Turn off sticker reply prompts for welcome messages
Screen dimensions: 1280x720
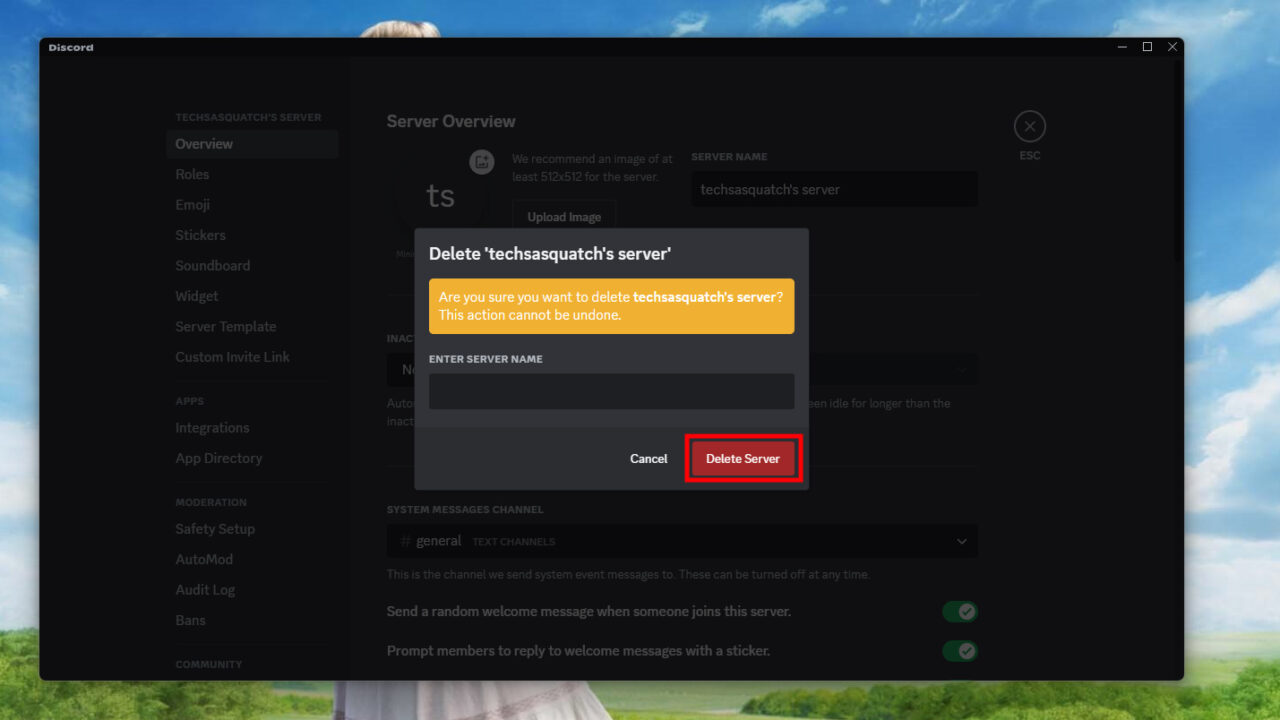(959, 650)
